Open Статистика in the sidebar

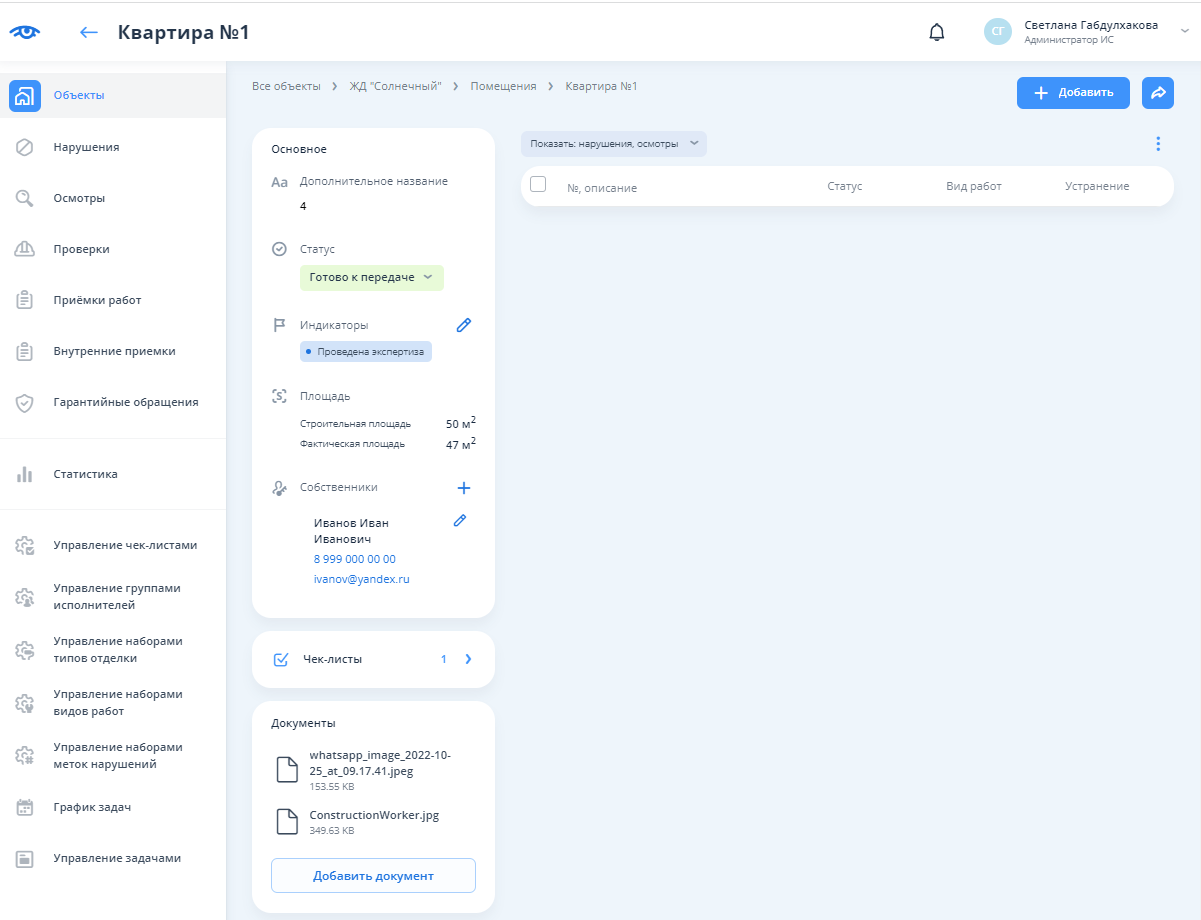click(85, 474)
